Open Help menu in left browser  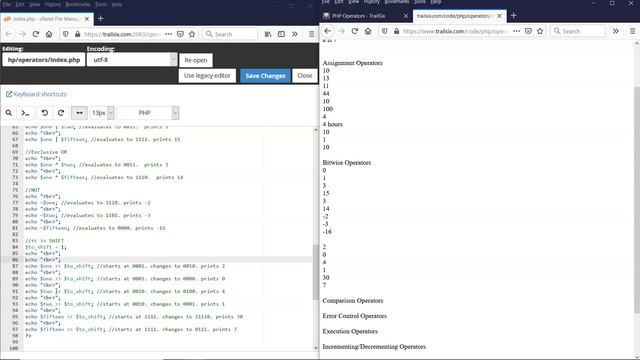[x=117, y=4]
